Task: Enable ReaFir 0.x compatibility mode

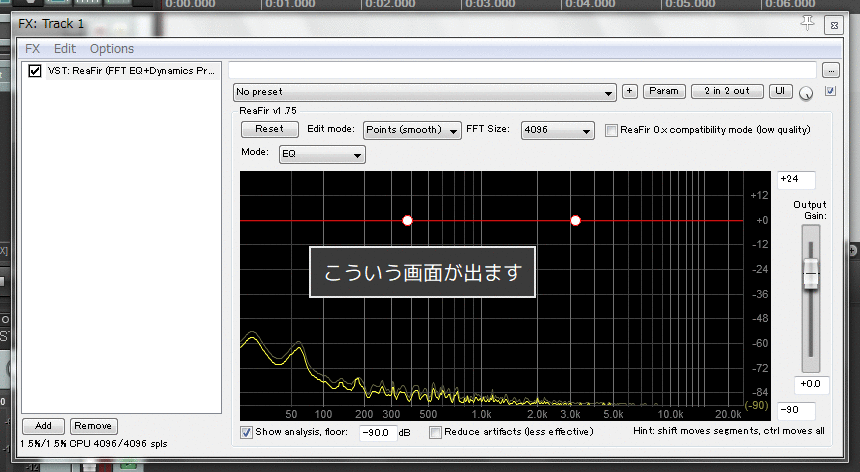Action: point(613,130)
